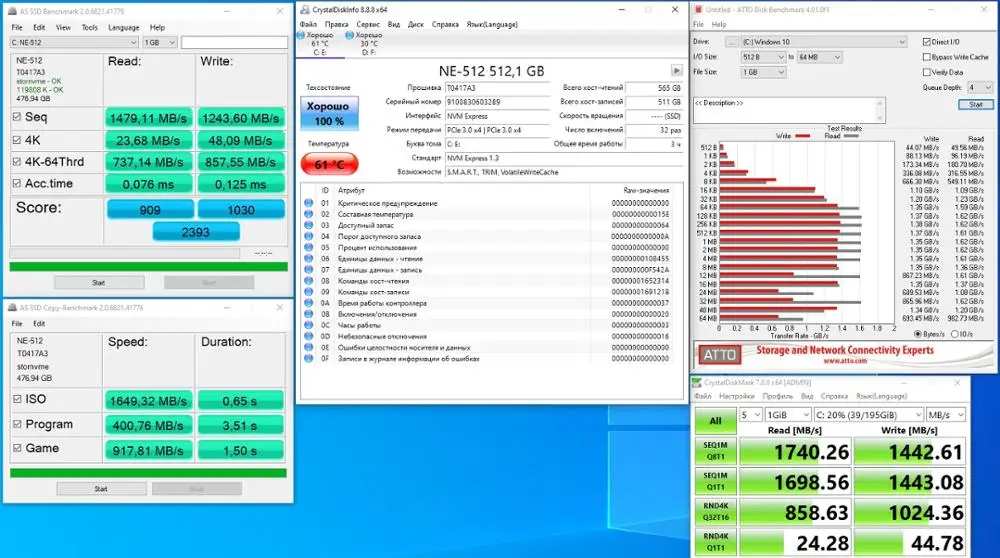Click CrystalDiskInfo next-disk arrow icon
The width and height of the screenshot is (1000, 558).
[x=677, y=70]
